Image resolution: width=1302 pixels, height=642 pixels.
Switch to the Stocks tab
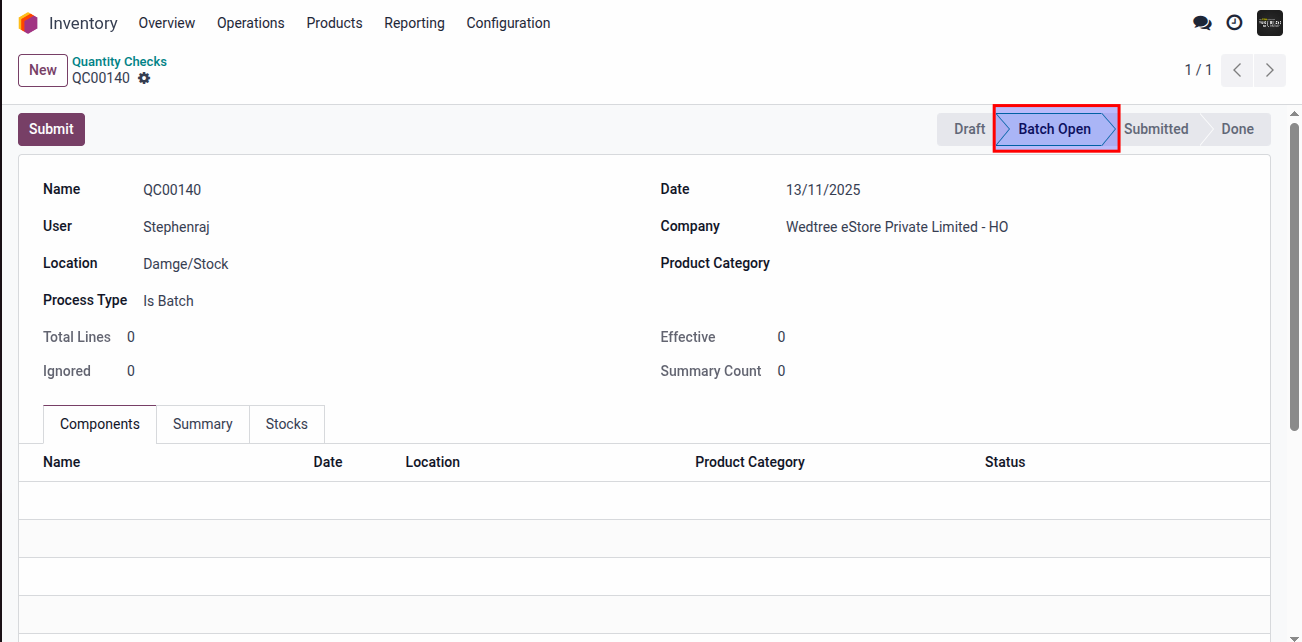click(x=286, y=424)
